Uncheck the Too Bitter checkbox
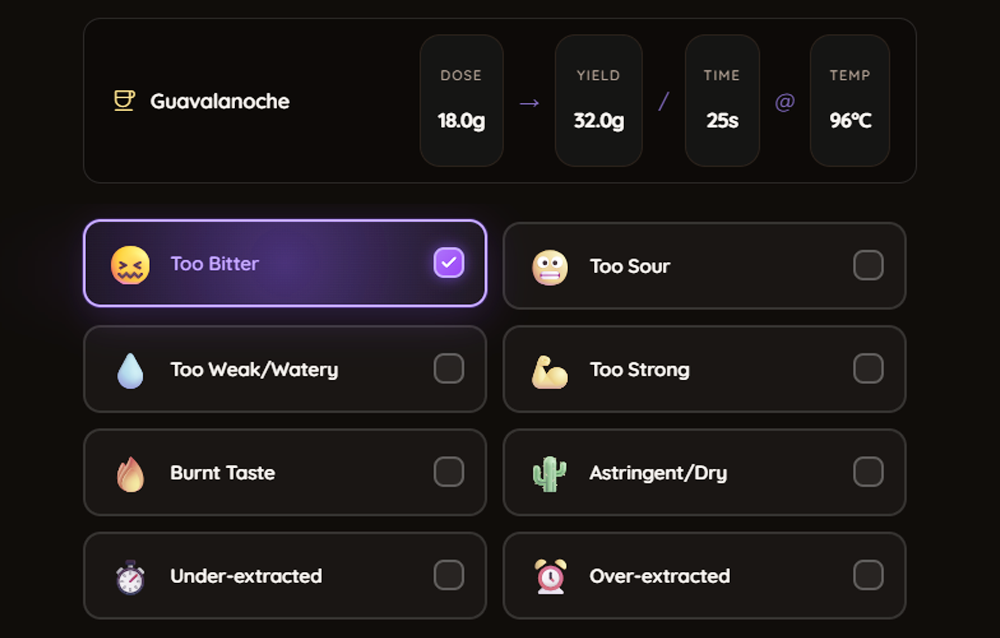Viewport: 1000px width, 638px height. [x=449, y=263]
